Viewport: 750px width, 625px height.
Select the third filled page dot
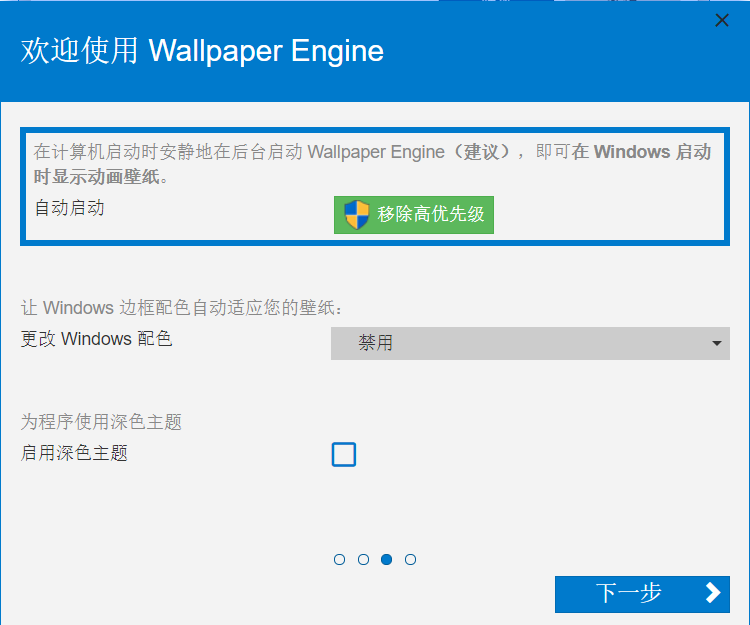coord(386,559)
